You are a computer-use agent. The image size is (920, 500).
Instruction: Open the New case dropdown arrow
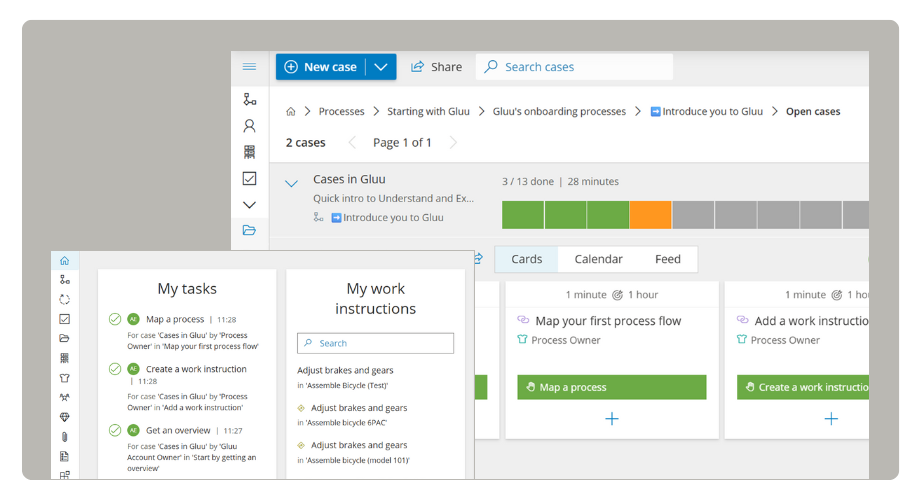[x=381, y=67]
